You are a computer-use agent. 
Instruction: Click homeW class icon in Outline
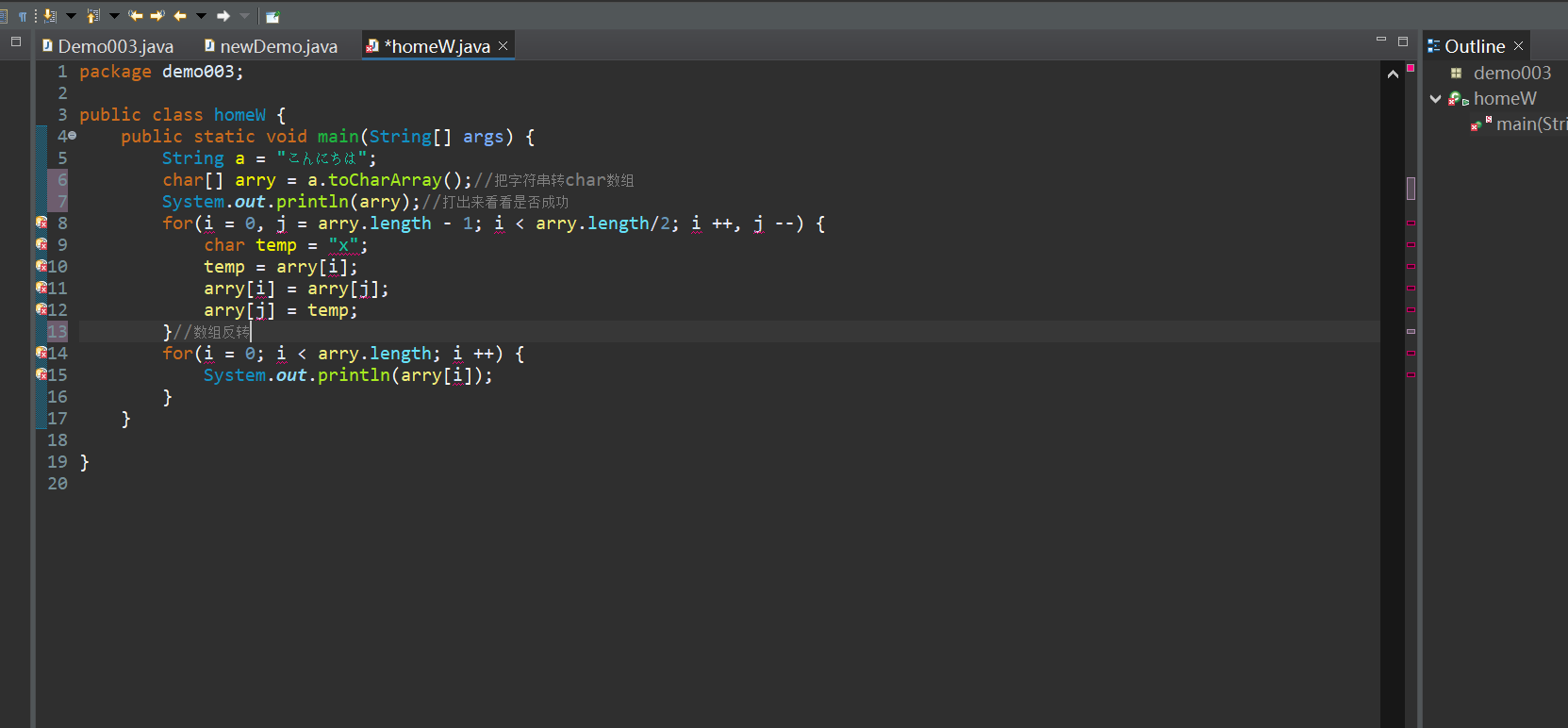tap(1459, 98)
